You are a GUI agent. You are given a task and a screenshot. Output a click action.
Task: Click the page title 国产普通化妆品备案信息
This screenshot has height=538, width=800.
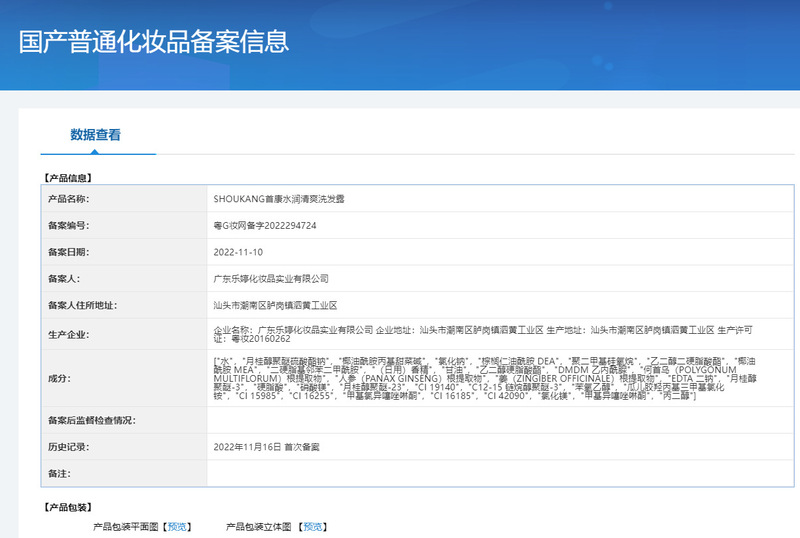coord(154,41)
